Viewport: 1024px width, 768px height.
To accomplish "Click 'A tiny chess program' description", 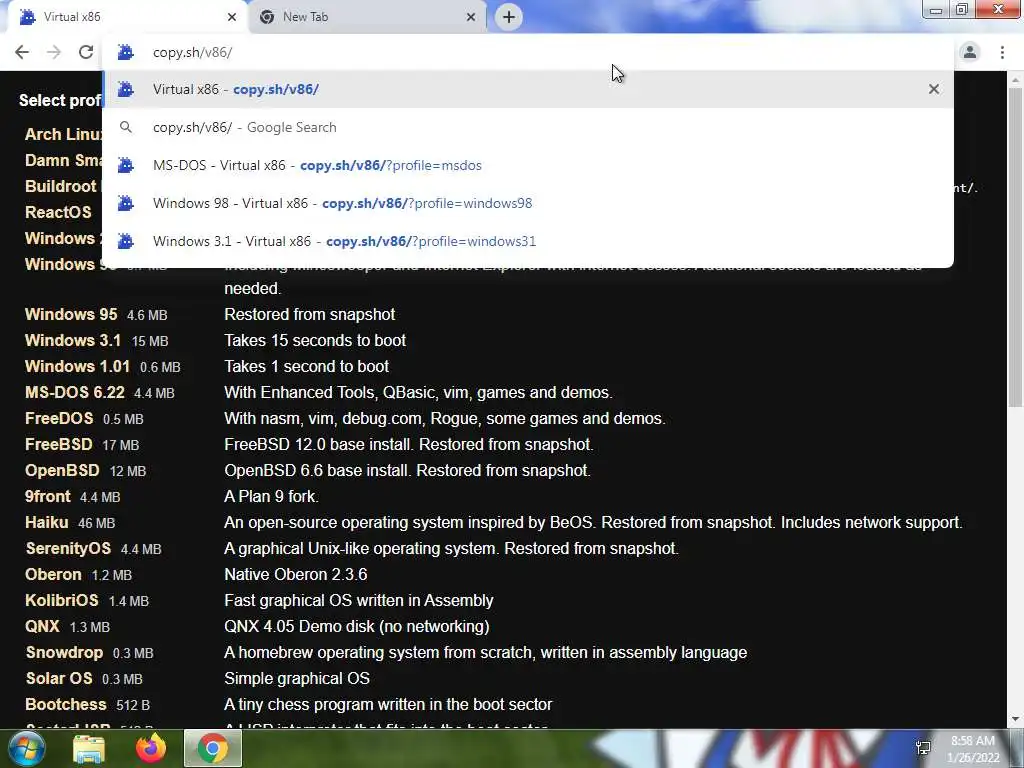I will click(388, 705).
